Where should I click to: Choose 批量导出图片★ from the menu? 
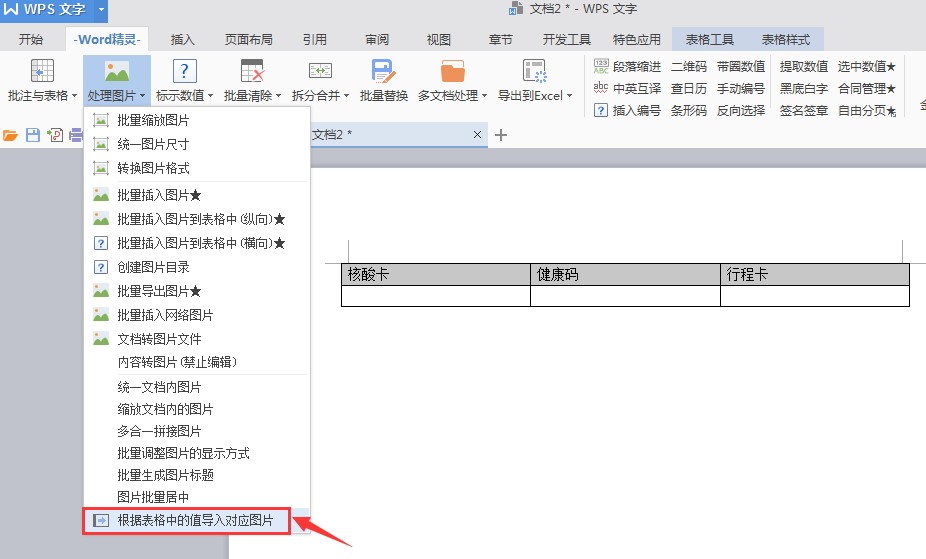(197, 291)
